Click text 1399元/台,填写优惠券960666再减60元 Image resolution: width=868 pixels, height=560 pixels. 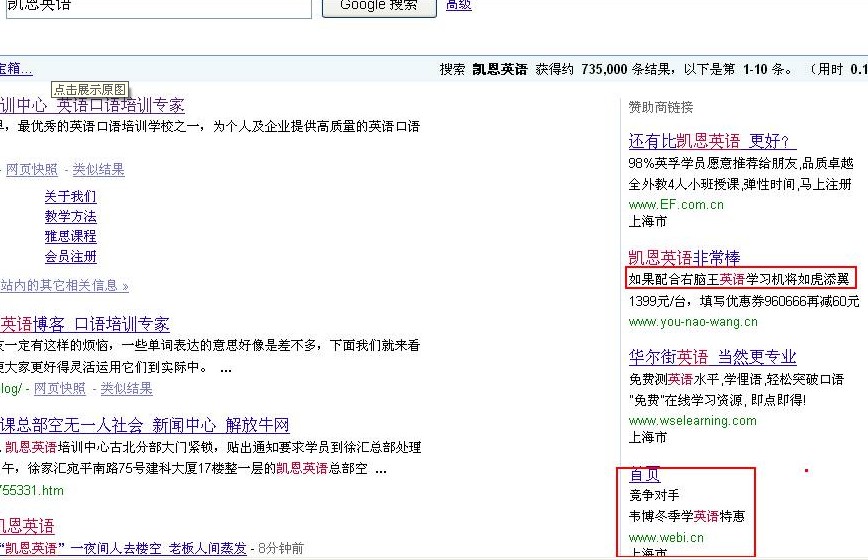(x=743, y=301)
